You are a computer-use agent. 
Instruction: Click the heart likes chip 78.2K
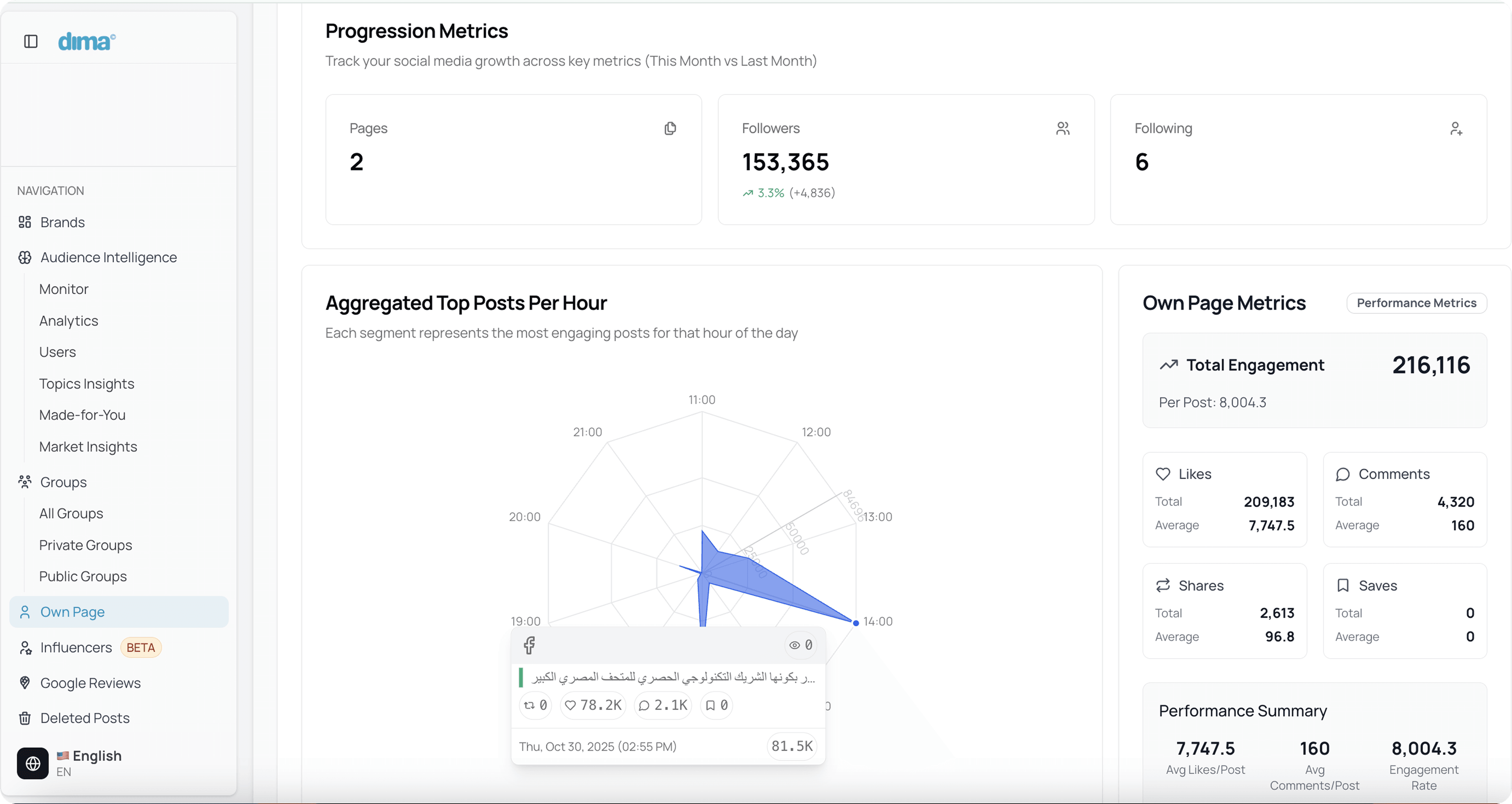coord(593,705)
